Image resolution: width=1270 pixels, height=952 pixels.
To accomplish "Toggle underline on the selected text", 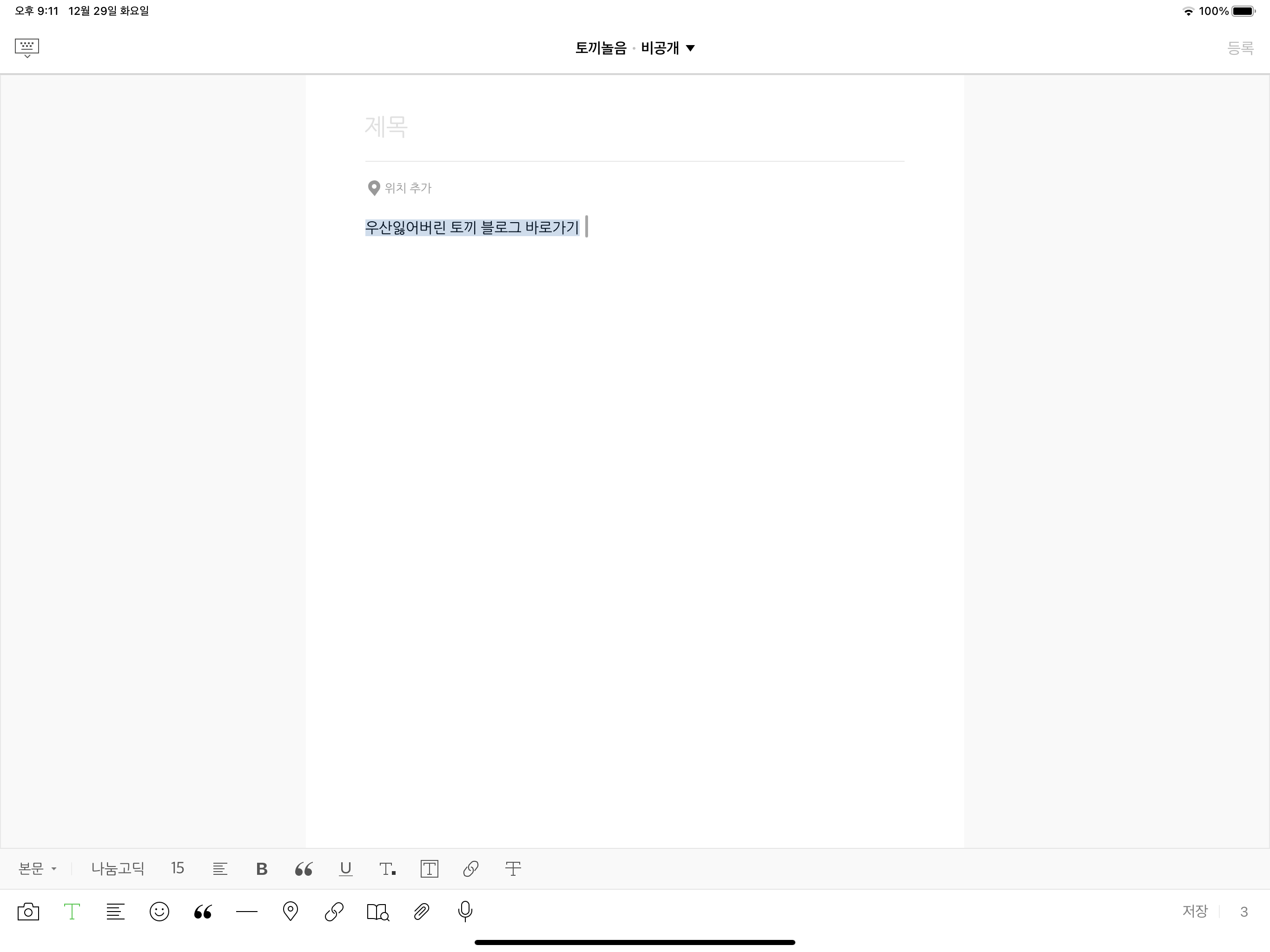I will point(346,869).
